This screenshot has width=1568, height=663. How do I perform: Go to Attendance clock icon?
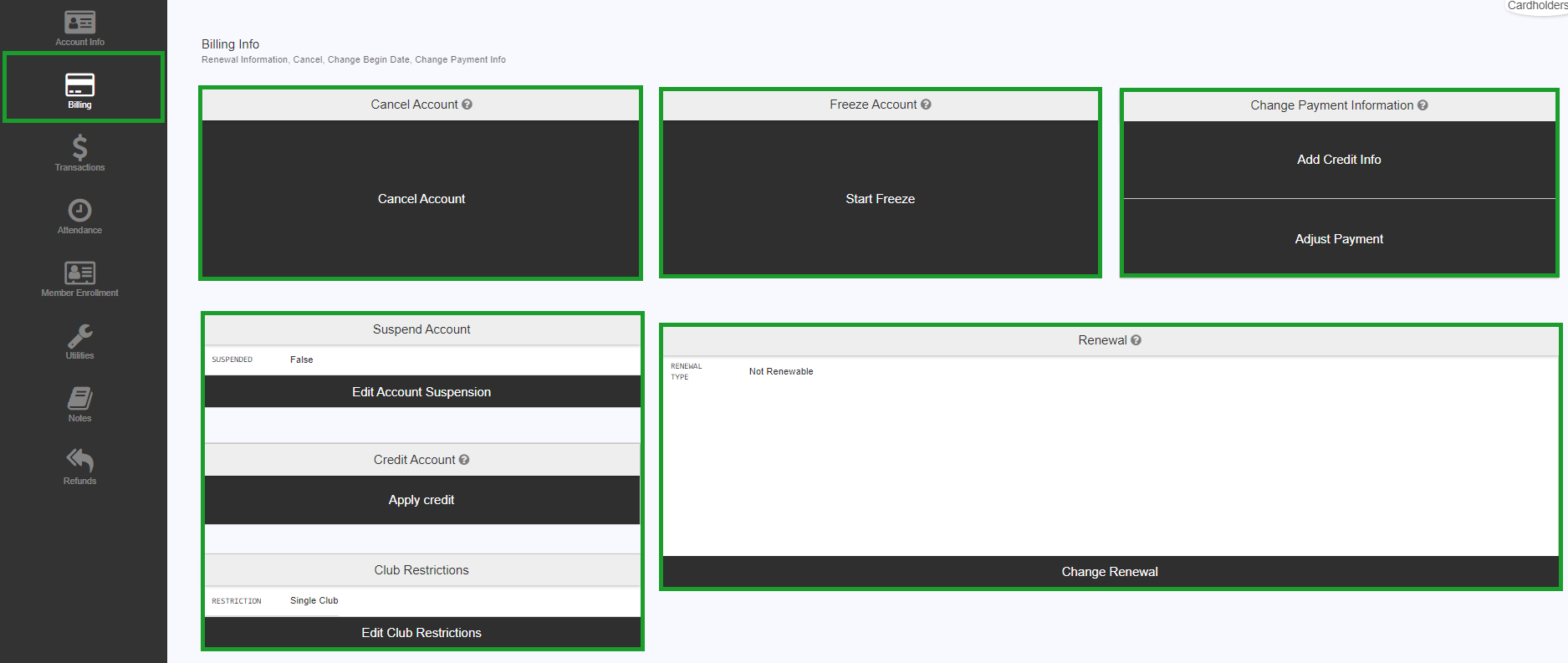(x=79, y=210)
